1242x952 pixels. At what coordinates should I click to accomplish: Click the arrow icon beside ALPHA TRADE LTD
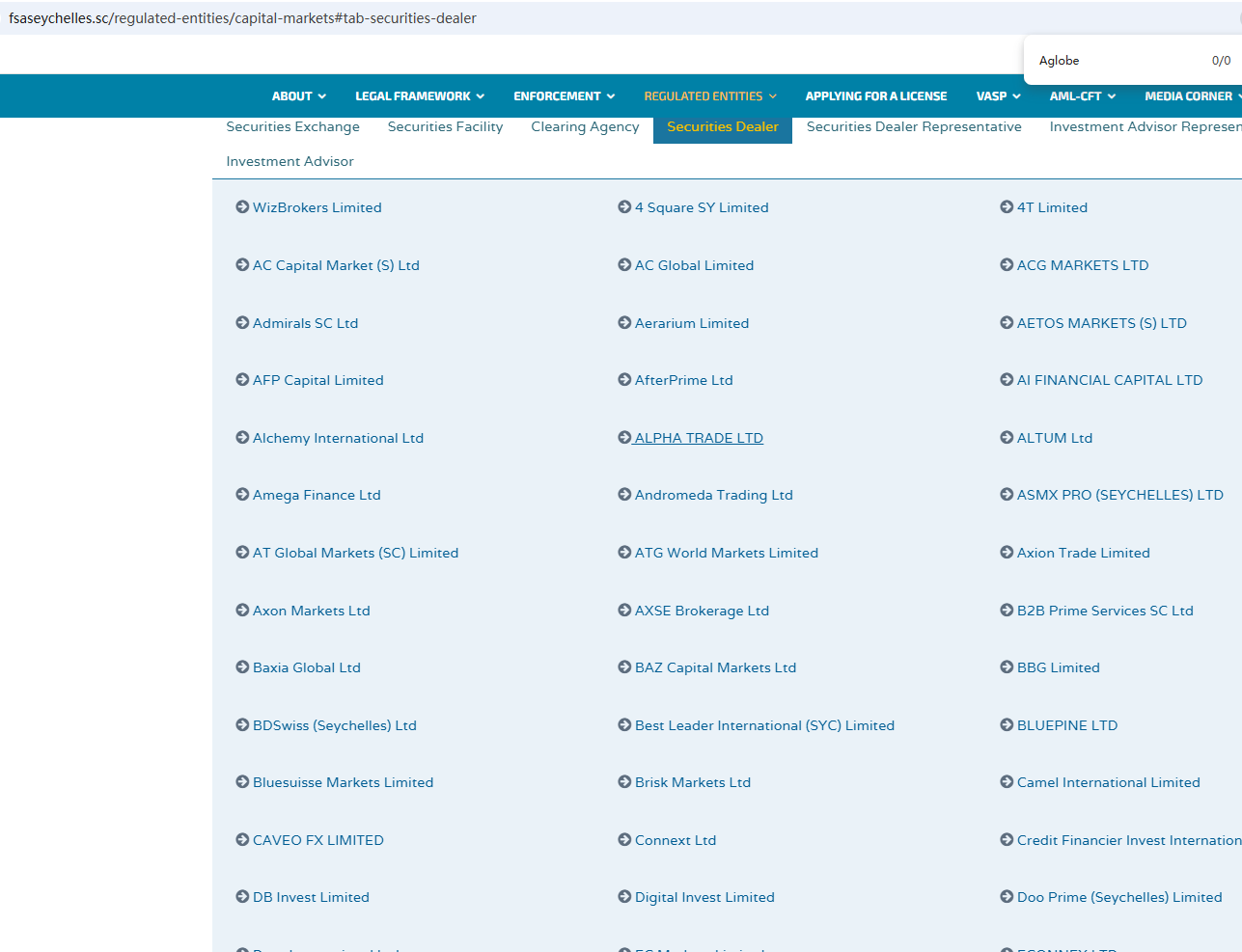point(624,438)
